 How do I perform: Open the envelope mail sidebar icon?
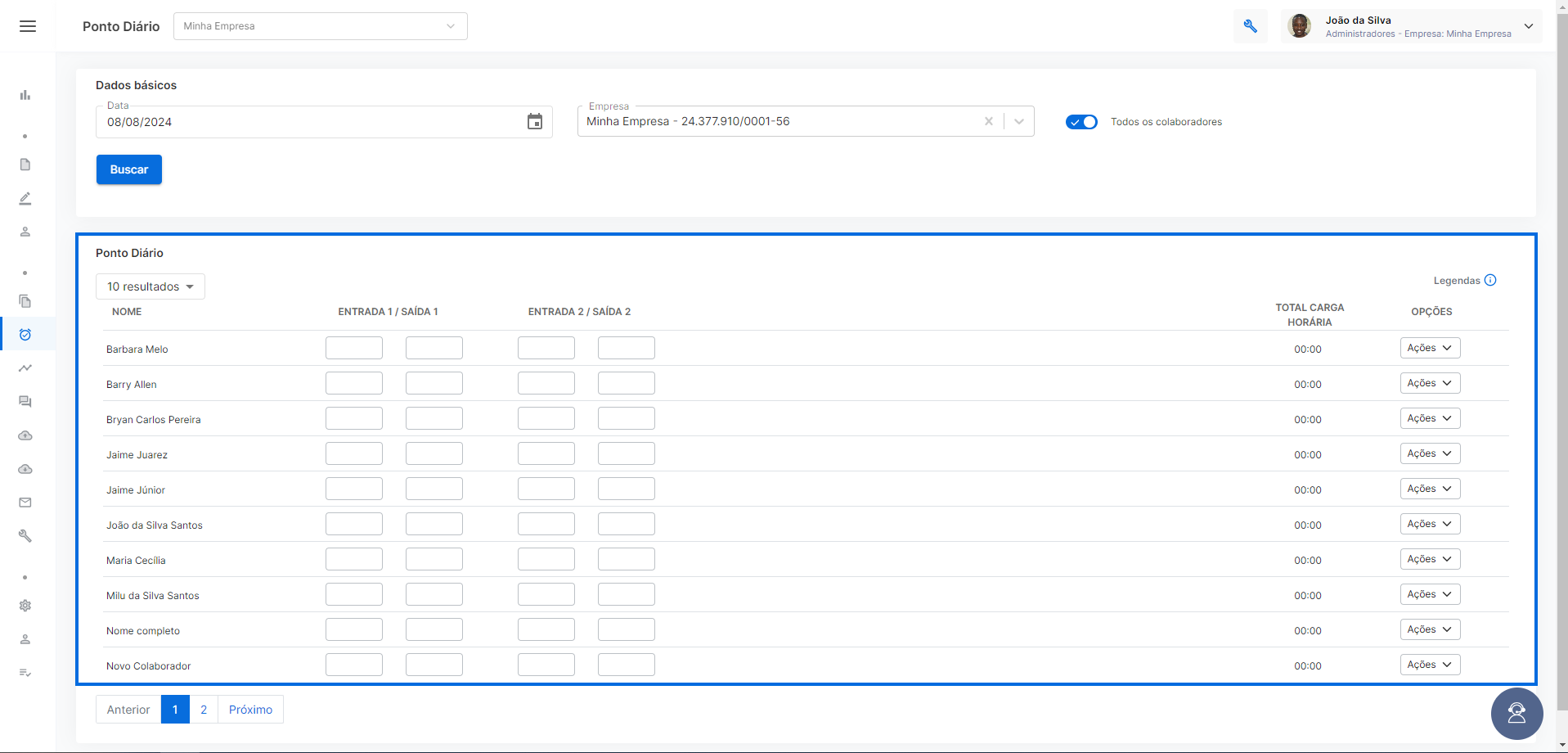[25, 503]
